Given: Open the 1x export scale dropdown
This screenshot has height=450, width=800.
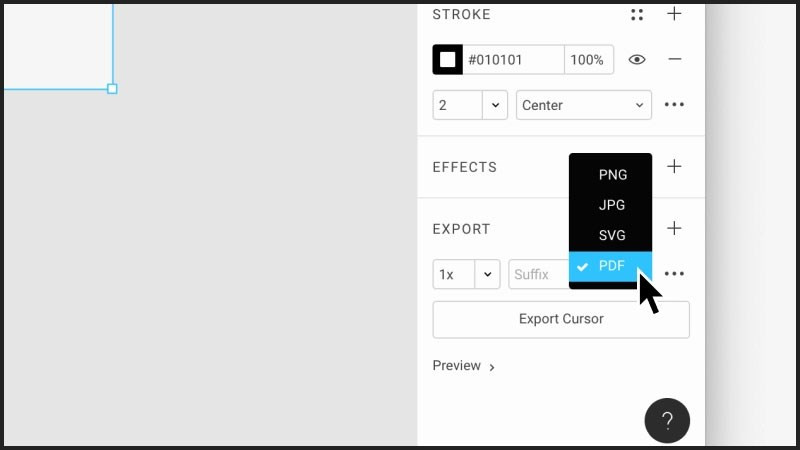Looking at the screenshot, I should [466, 274].
